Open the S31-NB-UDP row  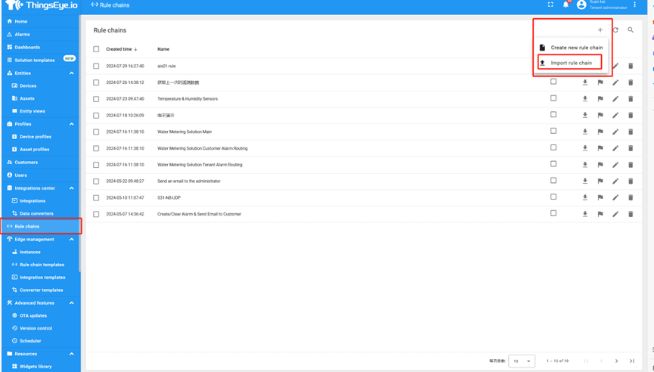[363, 198]
